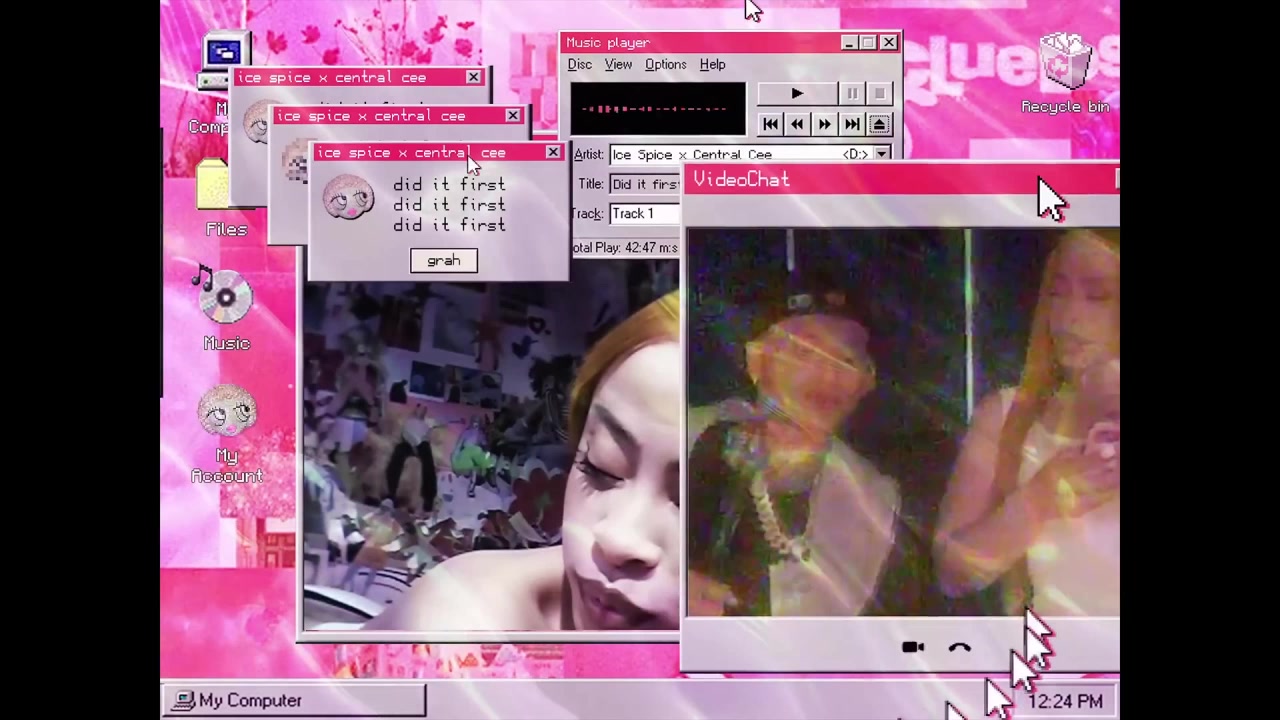The width and height of the screenshot is (1280, 720).
Task: Close the middle ice spice x central cee popup
Action: (x=513, y=116)
